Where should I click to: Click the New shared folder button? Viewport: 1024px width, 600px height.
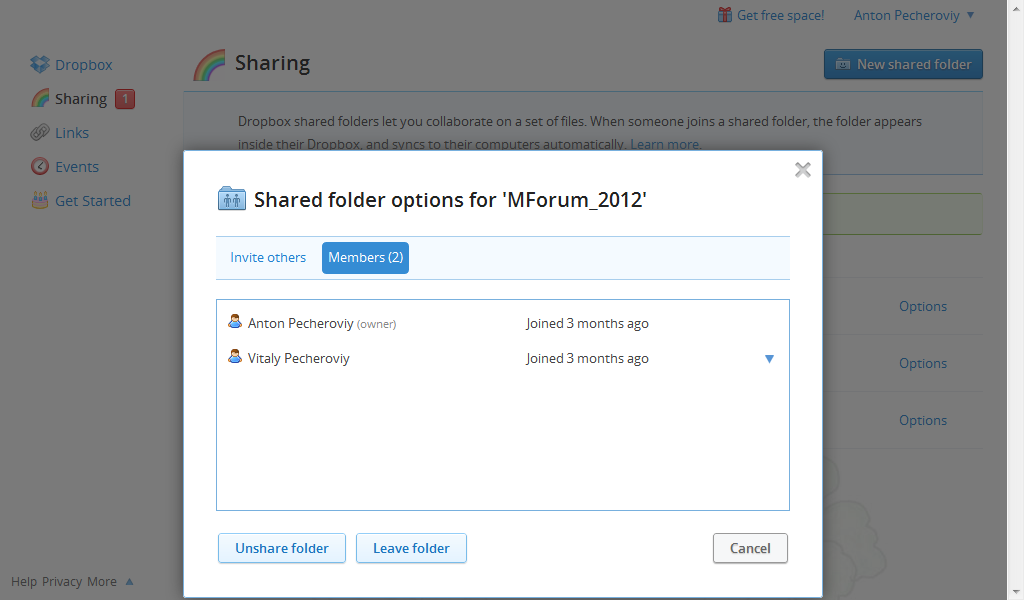[x=903, y=64]
